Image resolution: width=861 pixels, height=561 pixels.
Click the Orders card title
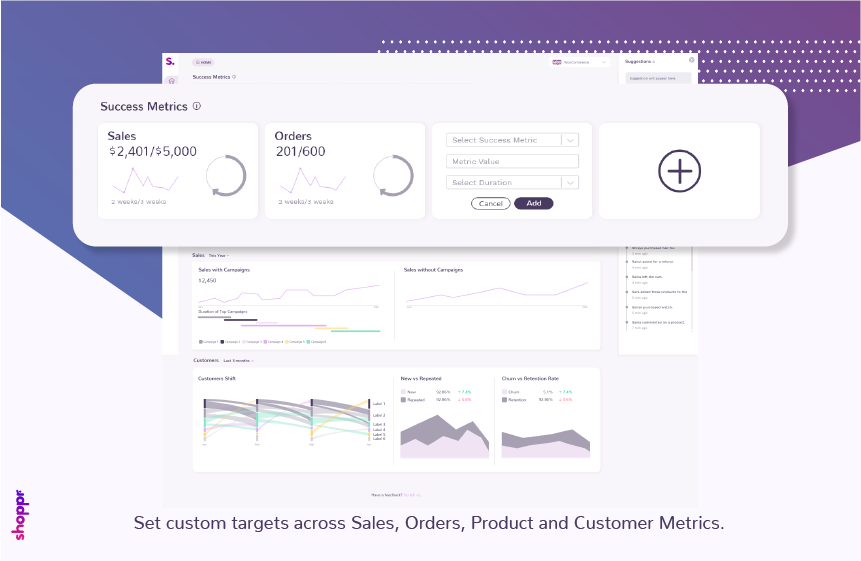293,136
